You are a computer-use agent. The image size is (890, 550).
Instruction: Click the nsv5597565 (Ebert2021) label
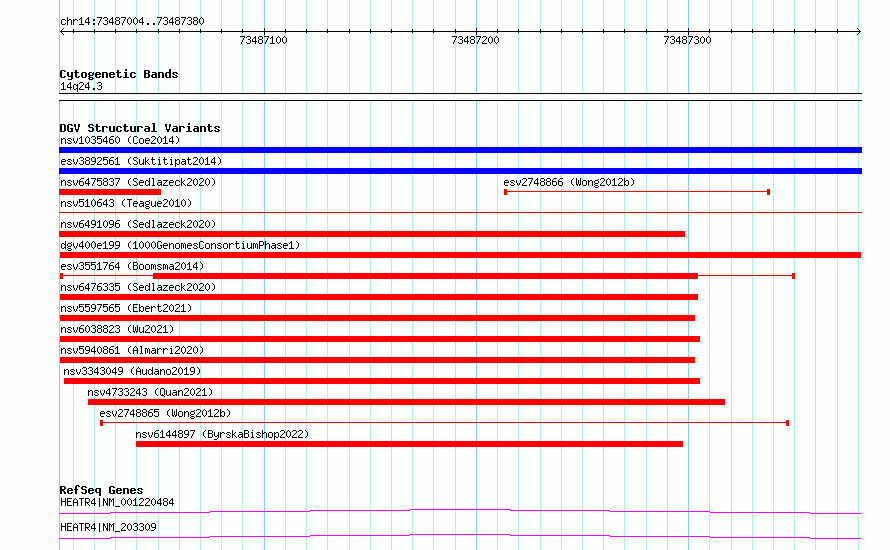click(126, 308)
